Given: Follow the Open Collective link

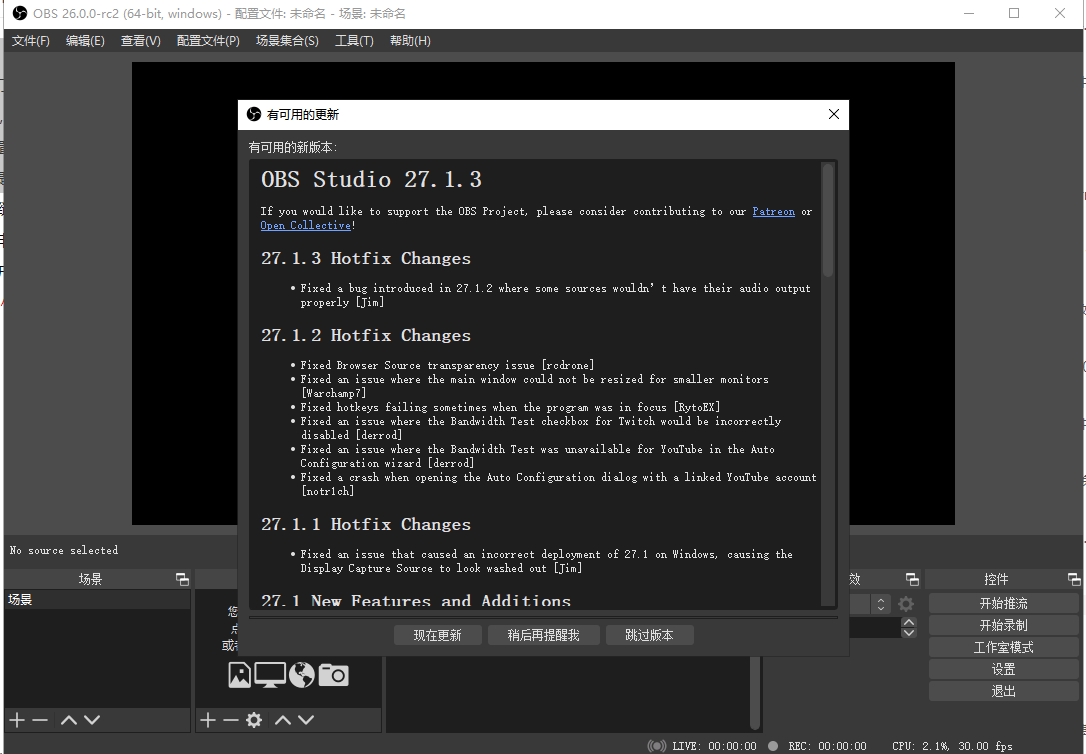Looking at the screenshot, I should 305,225.
